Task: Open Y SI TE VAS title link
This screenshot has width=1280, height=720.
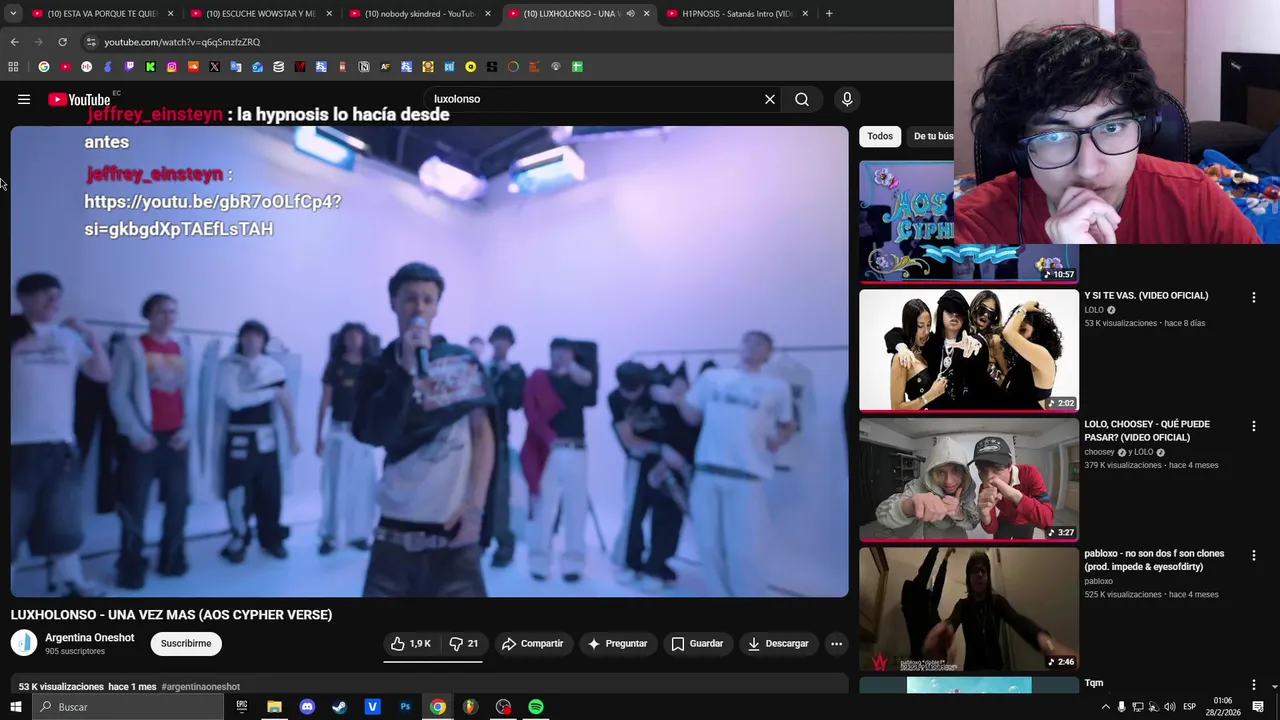Action: [x=1146, y=295]
